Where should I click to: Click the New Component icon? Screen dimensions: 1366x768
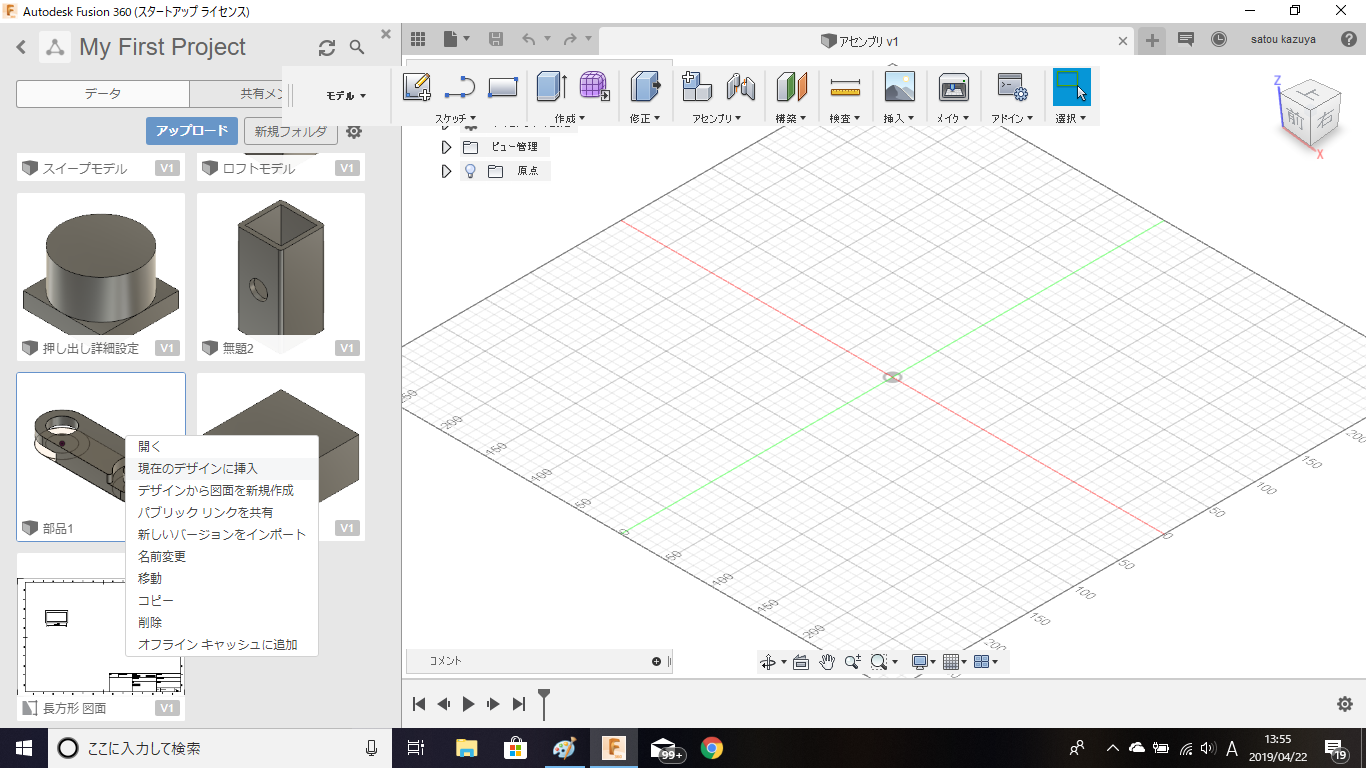pyautogui.click(x=697, y=87)
